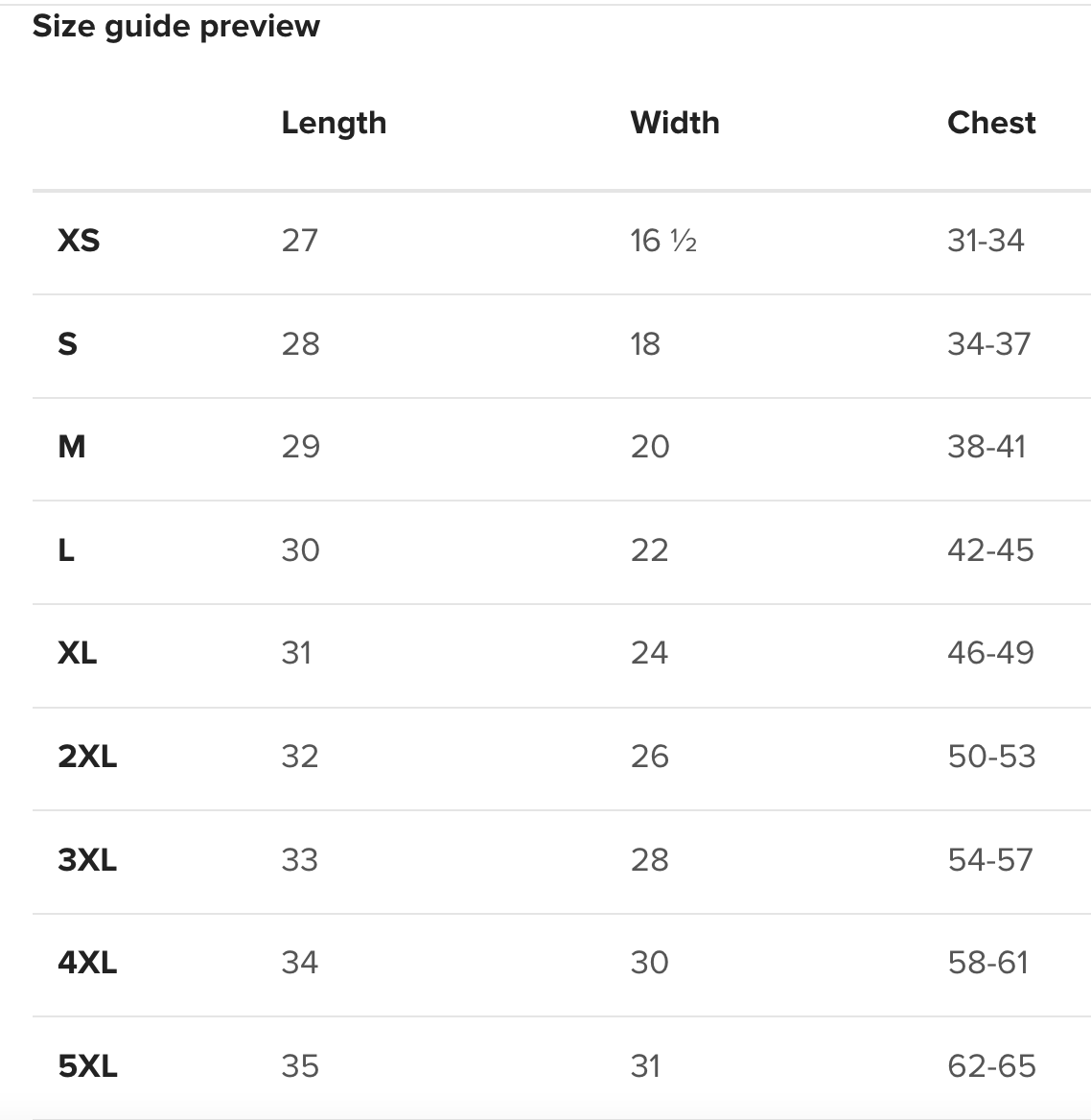Click the 16 ½ width value
Image resolution: width=1091 pixels, height=1120 pixels.
(663, 240)
